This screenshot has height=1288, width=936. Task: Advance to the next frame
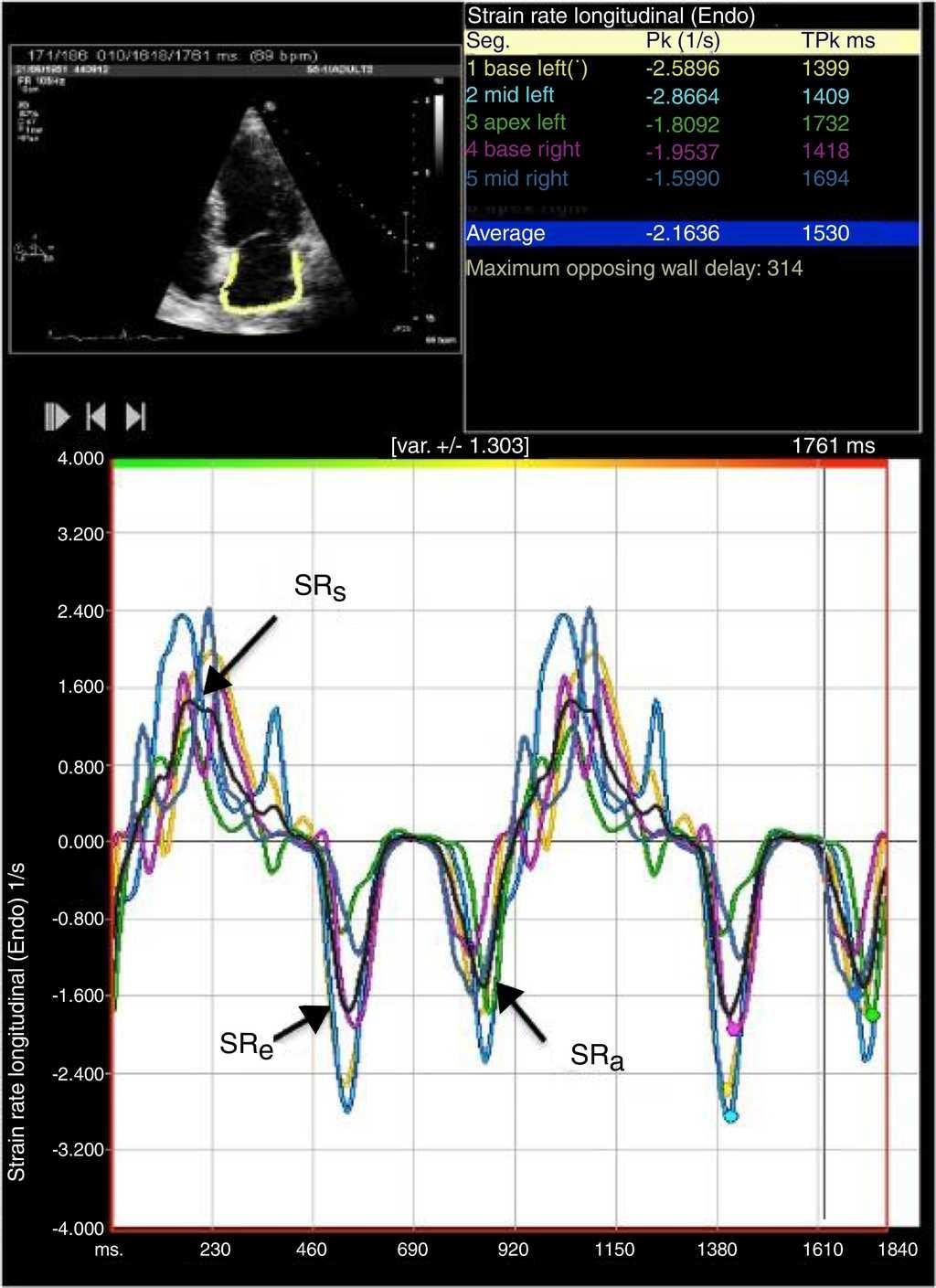[x=136, y=417]
